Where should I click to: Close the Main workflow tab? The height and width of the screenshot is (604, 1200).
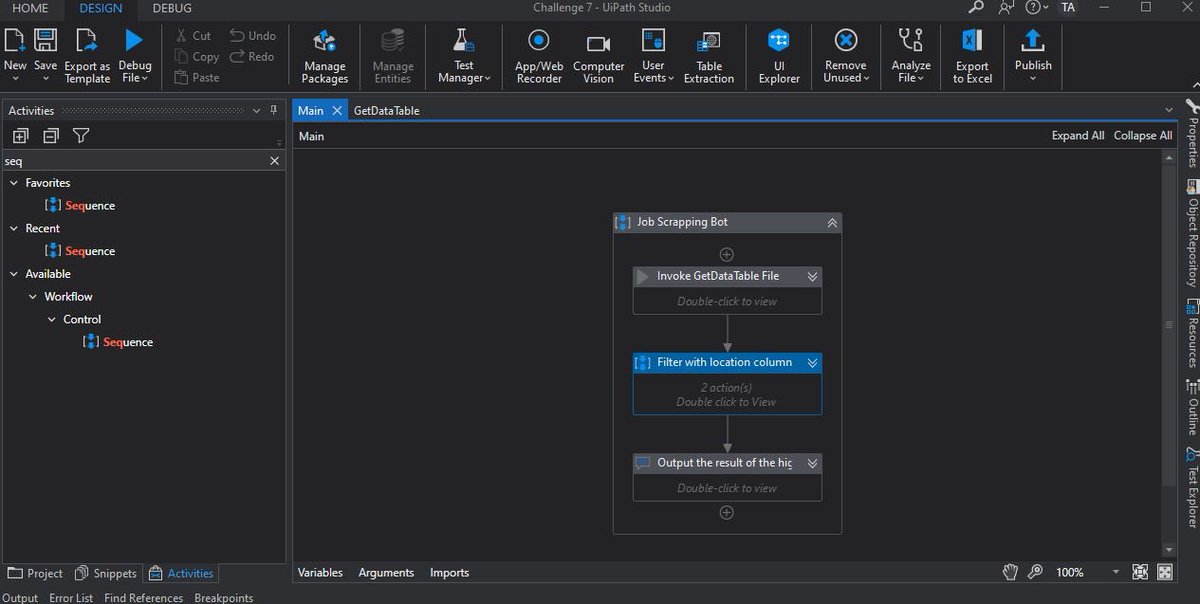point(337,111)
